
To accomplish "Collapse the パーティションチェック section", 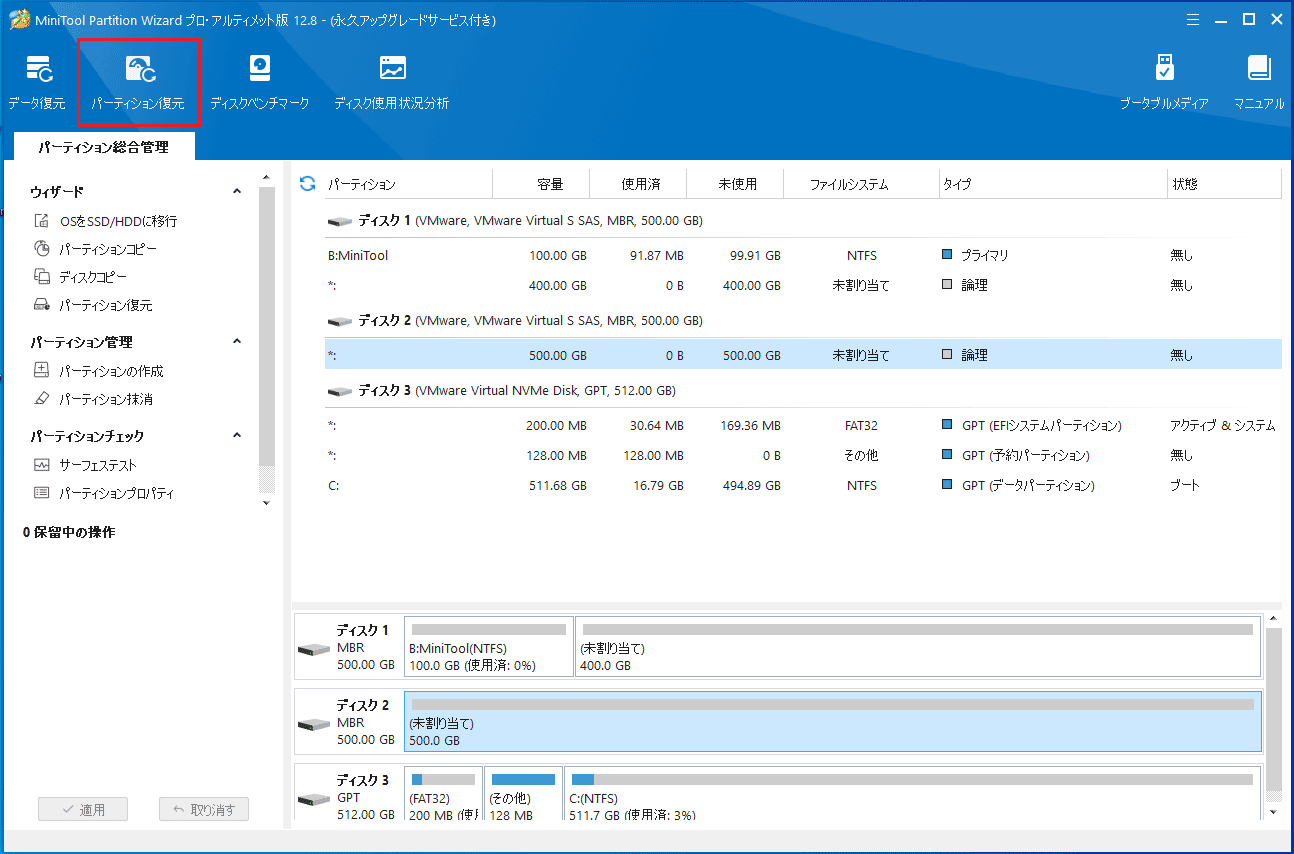I will tap(237, 436).
